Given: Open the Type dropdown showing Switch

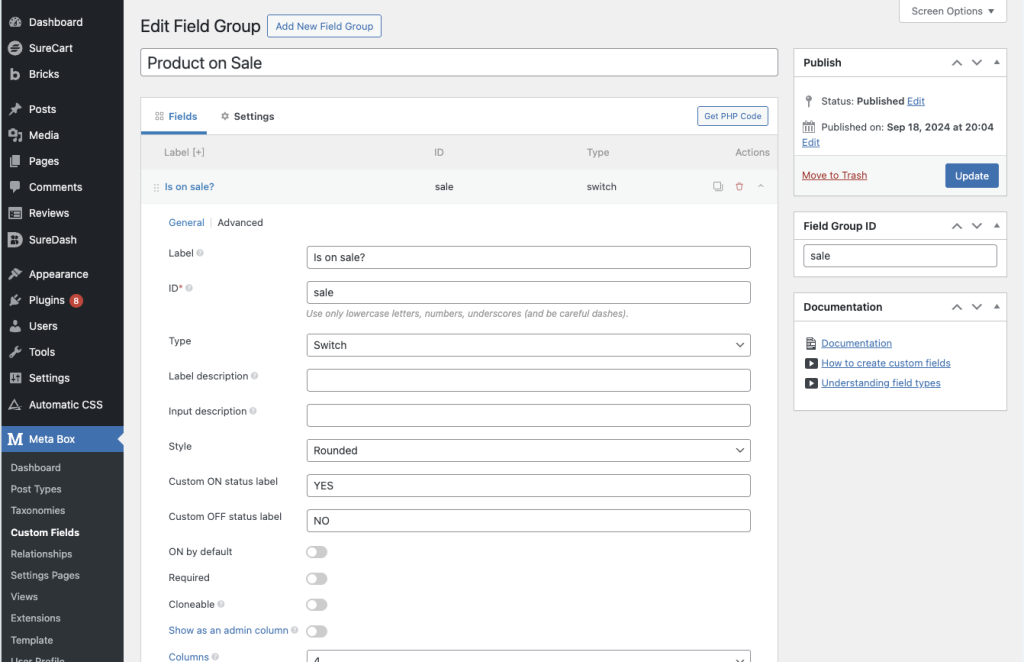Looking at the screenshot, I should coord(528,345).
